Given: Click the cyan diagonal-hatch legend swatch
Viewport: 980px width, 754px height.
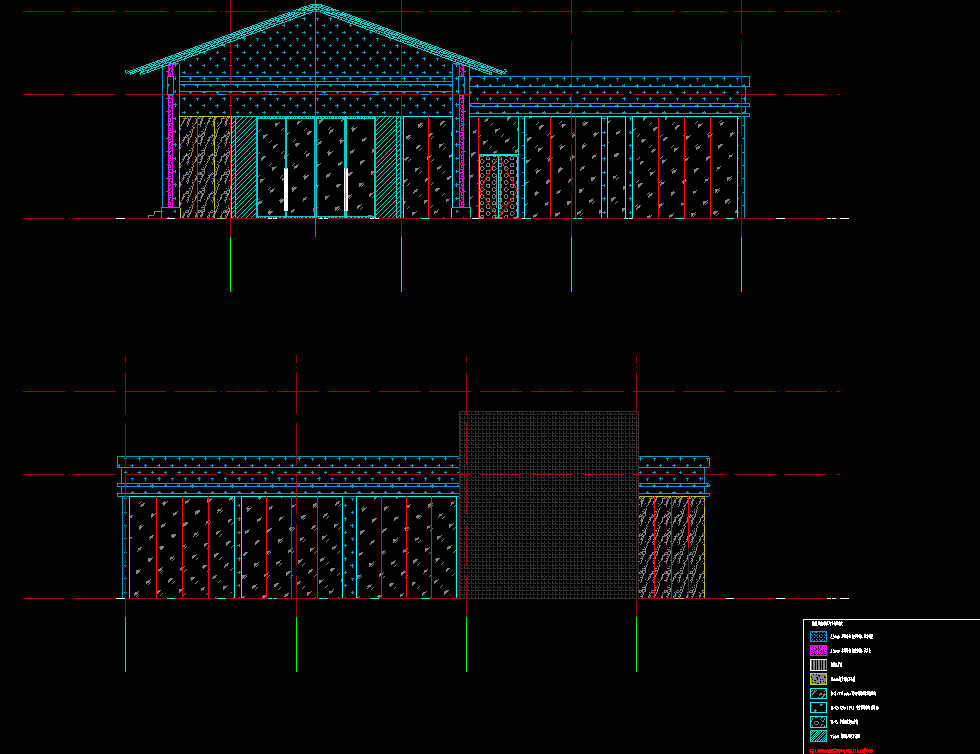Looking at the screenshot, I should [817, 735].
